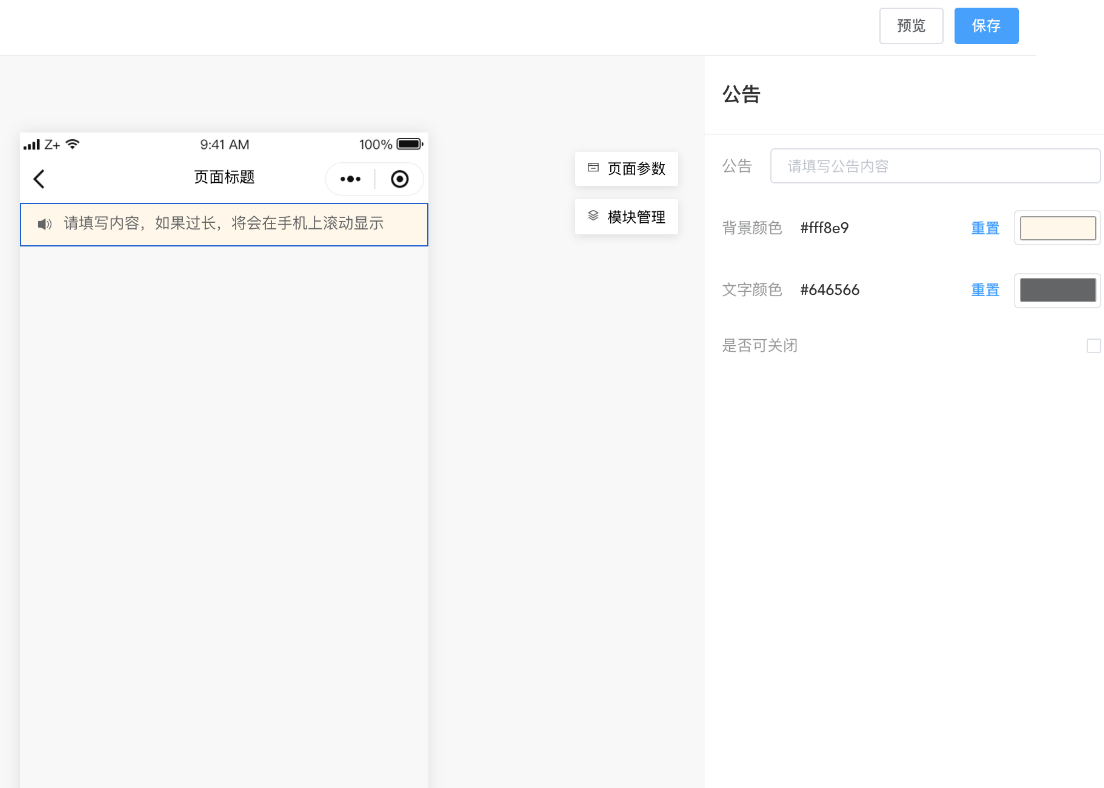The height and width of the screenshot is (788, 1104).
Task: Reset the 背景颜色 value
Action: [x=985, y=228]
